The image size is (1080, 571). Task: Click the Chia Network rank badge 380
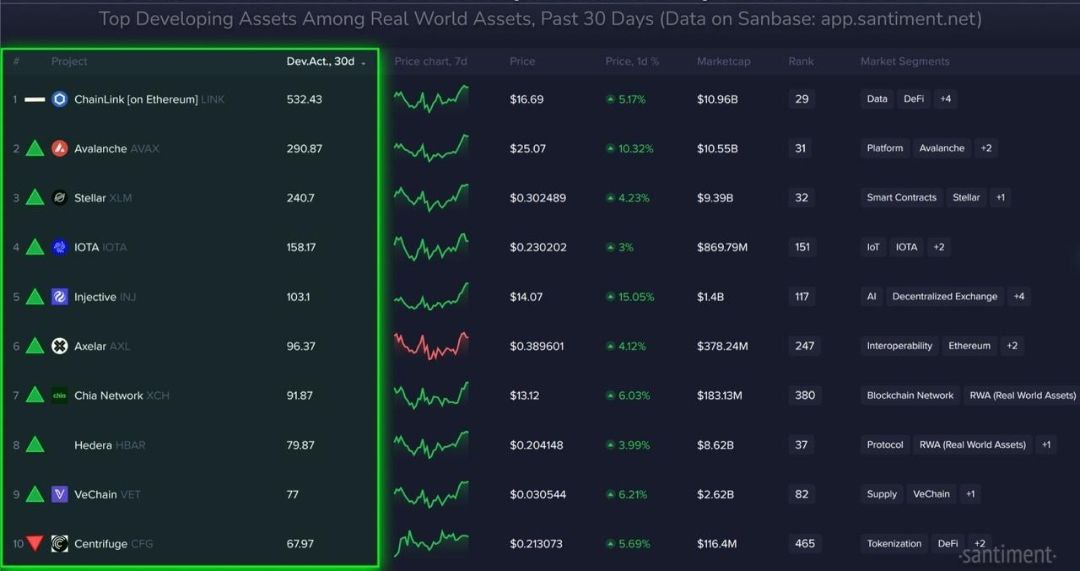(x=804, y=395)
